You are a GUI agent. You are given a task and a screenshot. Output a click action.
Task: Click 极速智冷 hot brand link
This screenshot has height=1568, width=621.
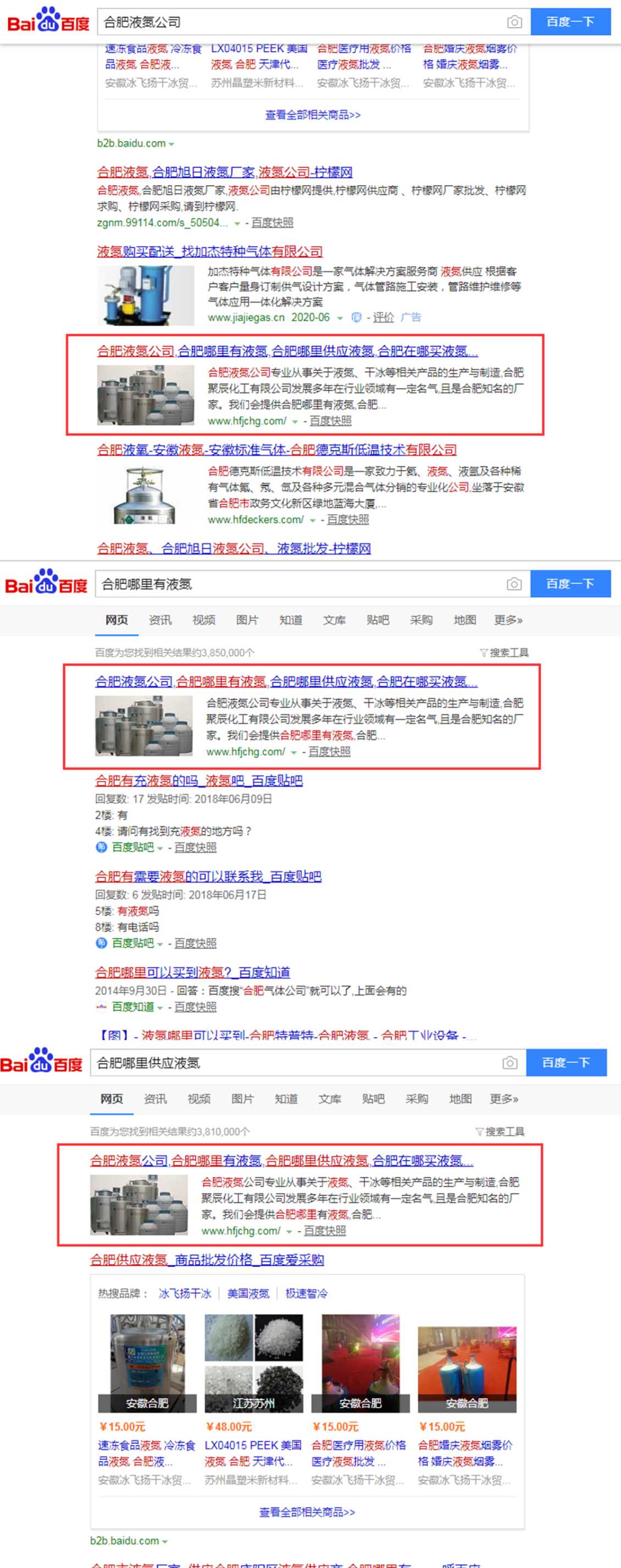point(306,1293)
